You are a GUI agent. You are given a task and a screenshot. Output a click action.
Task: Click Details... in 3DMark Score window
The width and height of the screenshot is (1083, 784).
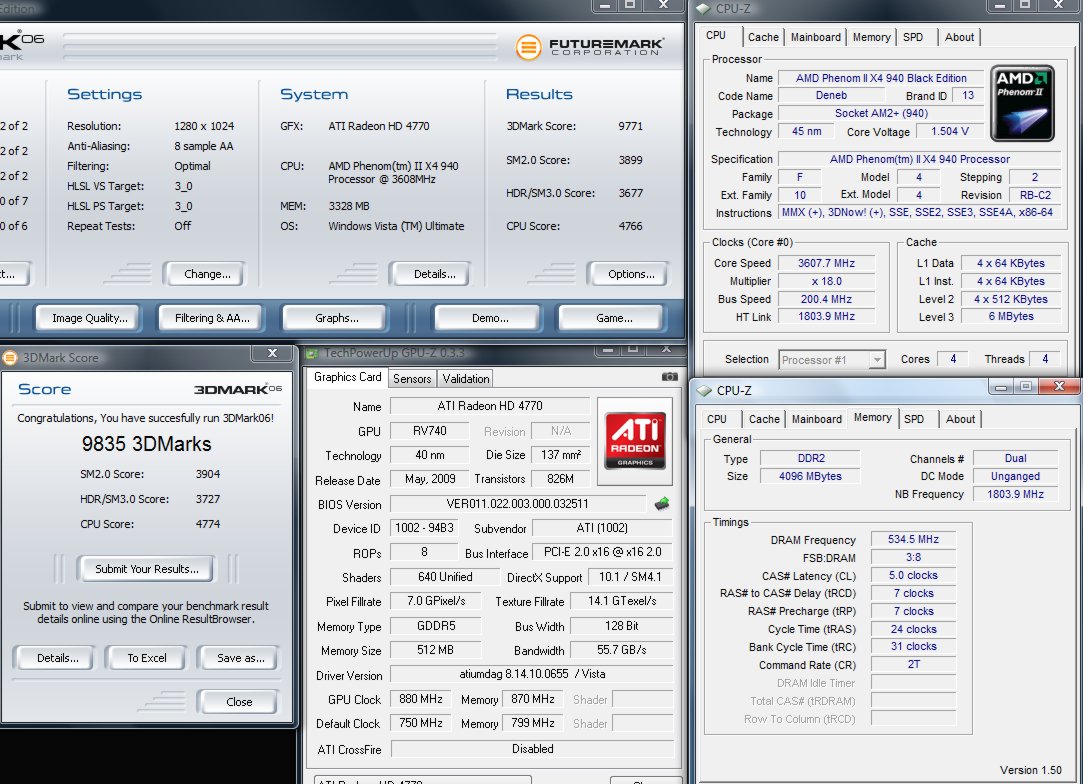57,658
